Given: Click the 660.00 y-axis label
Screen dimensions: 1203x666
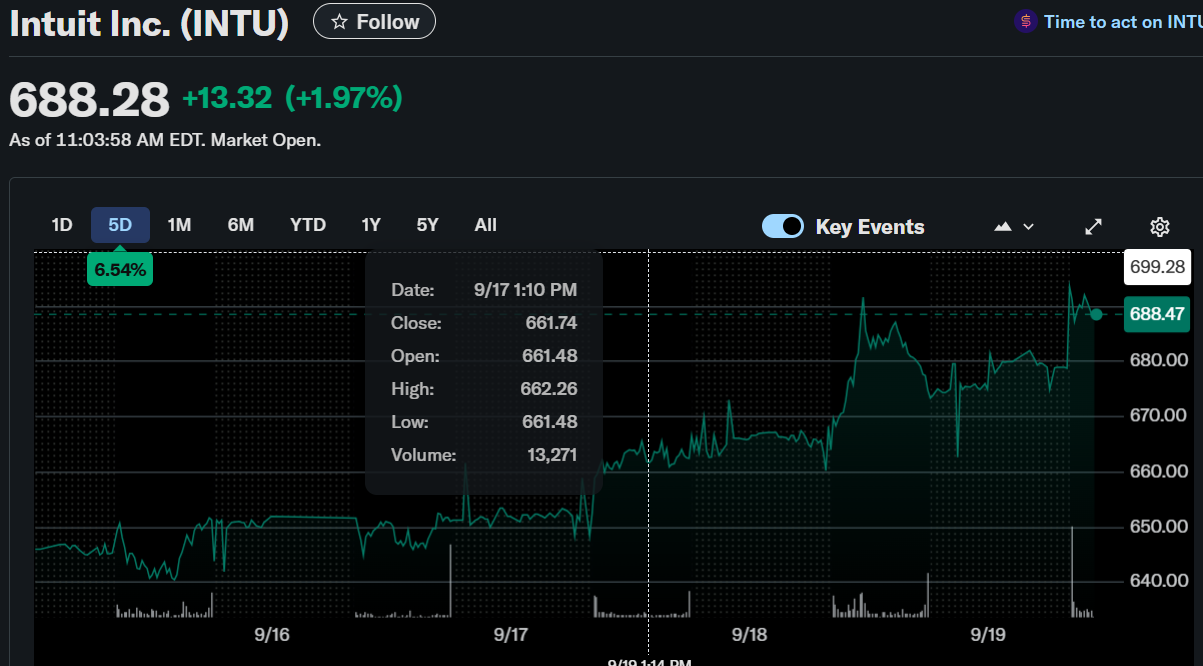Looking at the screenshot, I should coord(1158,471).
